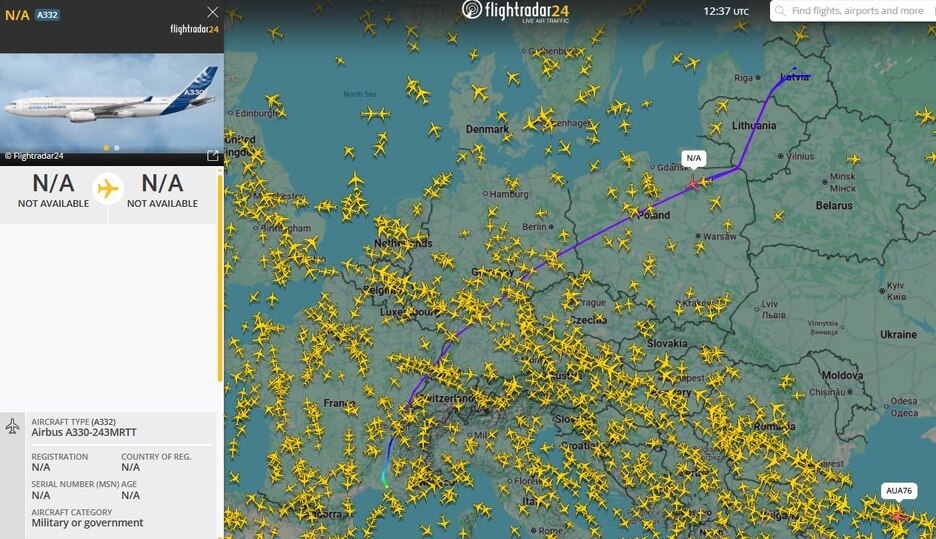This screenshot has width=936, height=539.
Task: Open aircraft photo in external link icon
Action: 213,156
